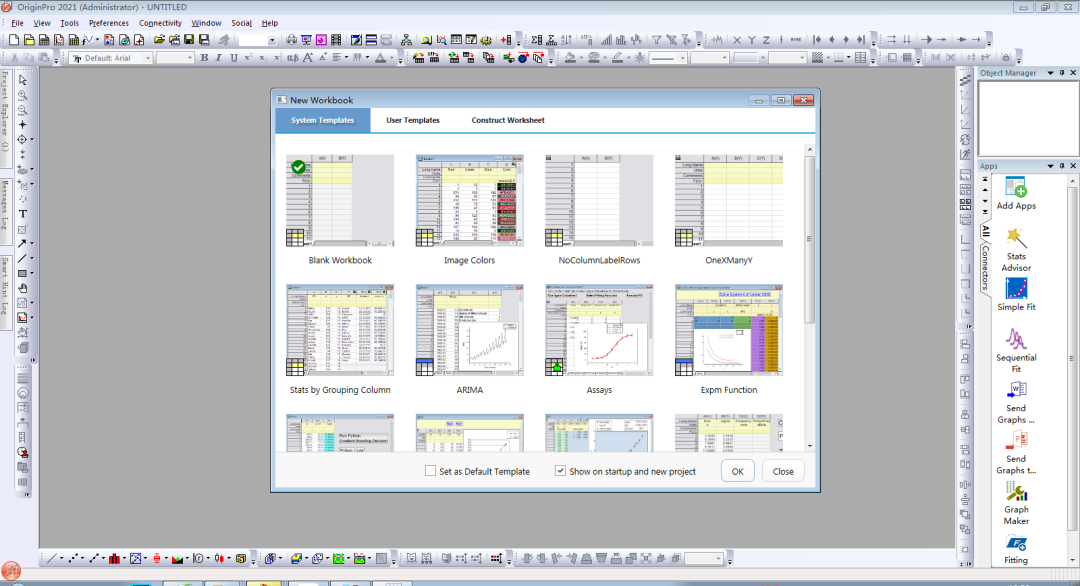Select the ARIMA template thumbnail
1080x586 pixels.
click(470, 330)
